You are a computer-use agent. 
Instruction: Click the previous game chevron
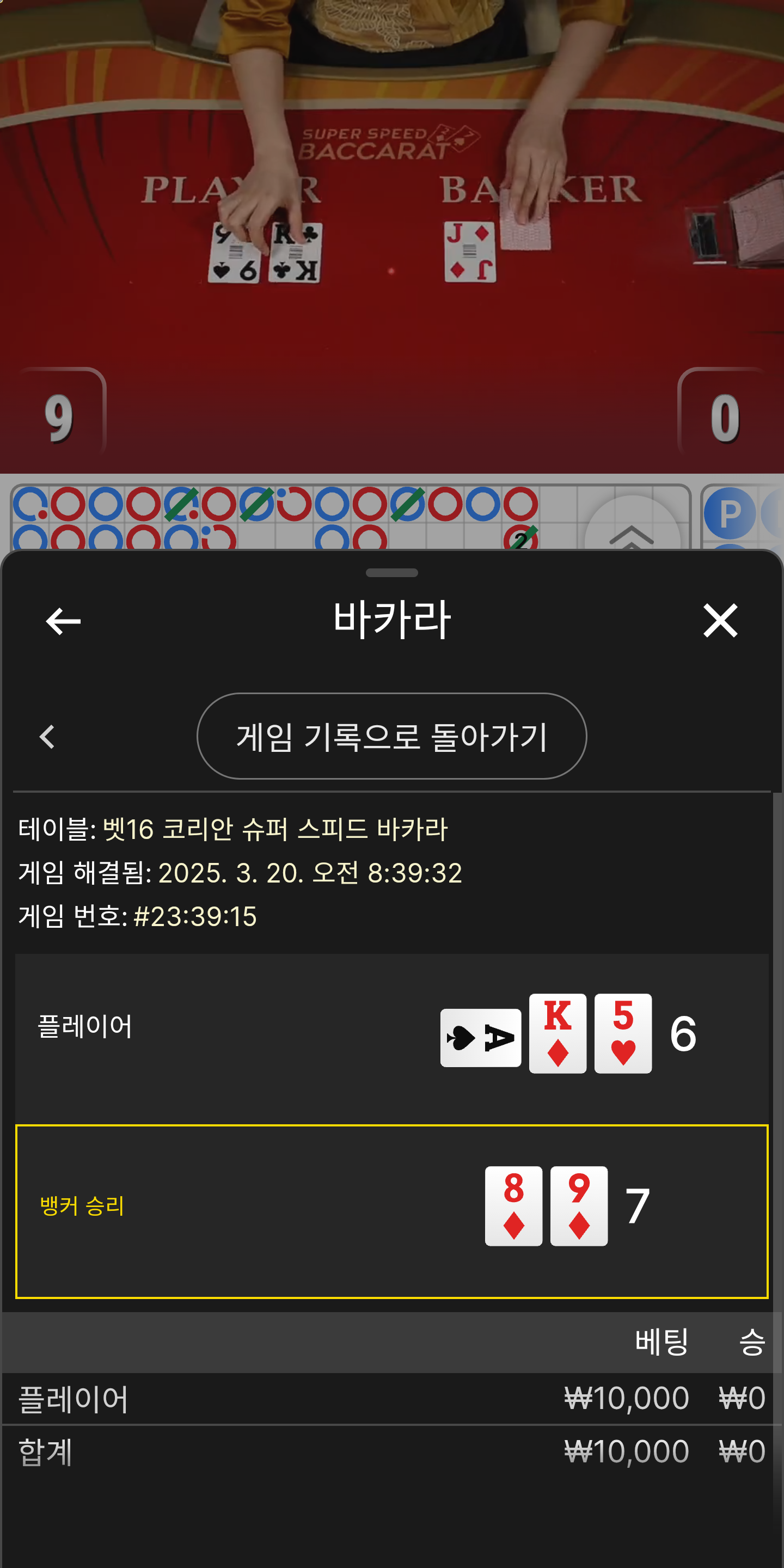[x=47, y=737]
